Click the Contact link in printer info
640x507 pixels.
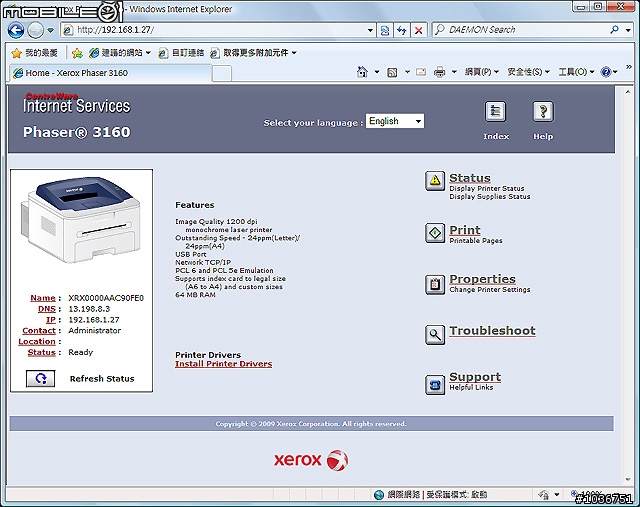coord(39,331)
